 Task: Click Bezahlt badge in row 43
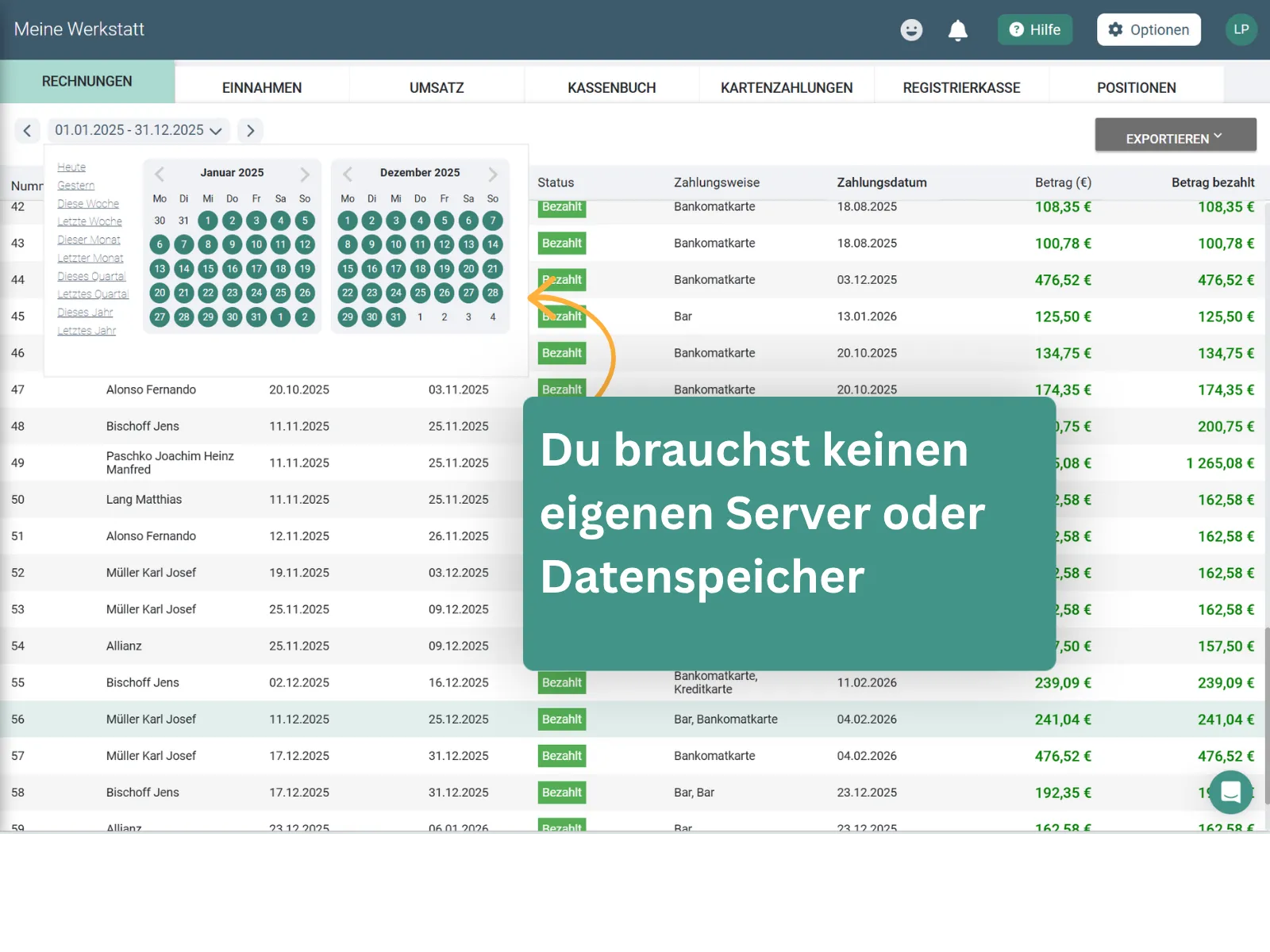(x=562, y=243)
